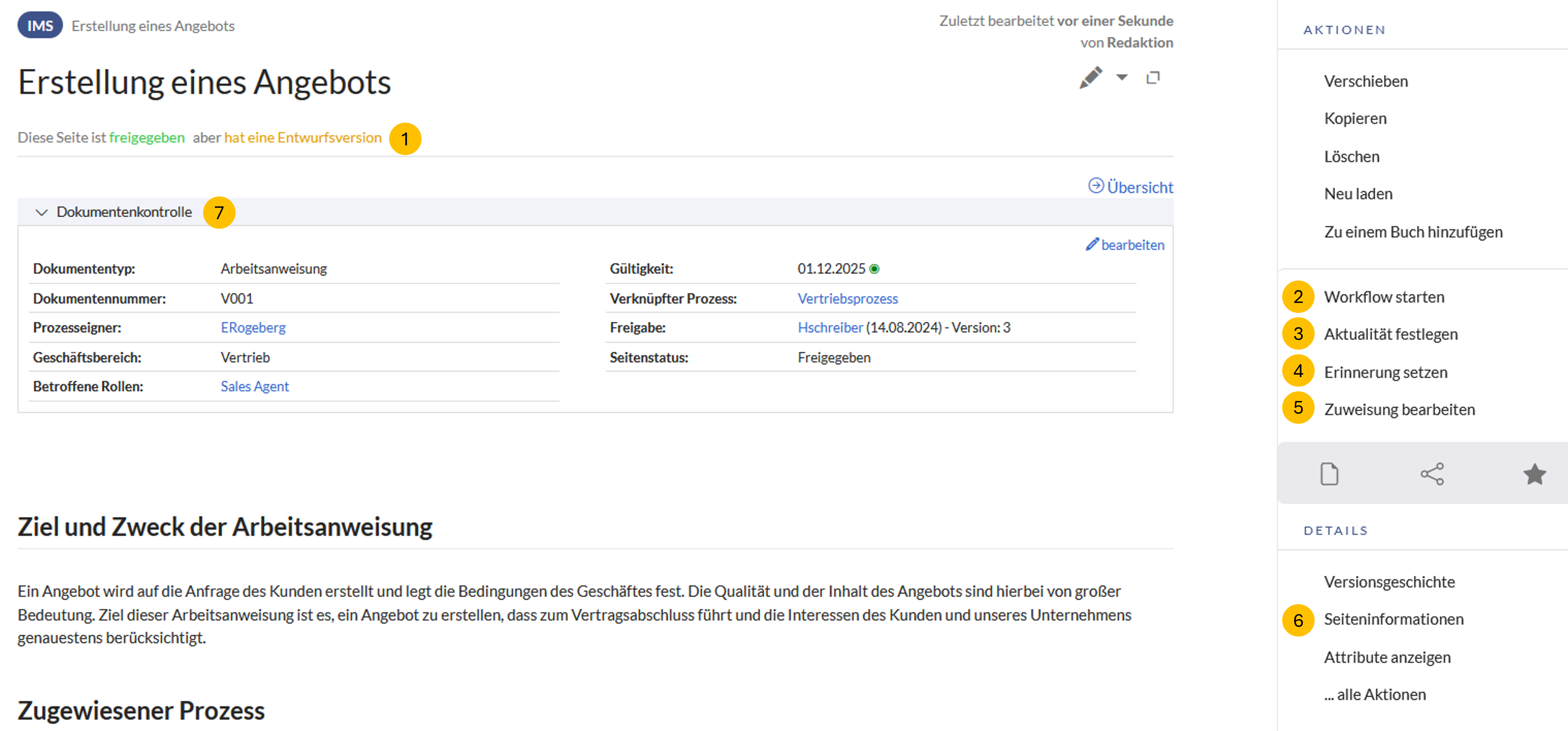Click the open-in-new-window square icon
This screenshot has width=1568, height=731.
point(1153,77)
